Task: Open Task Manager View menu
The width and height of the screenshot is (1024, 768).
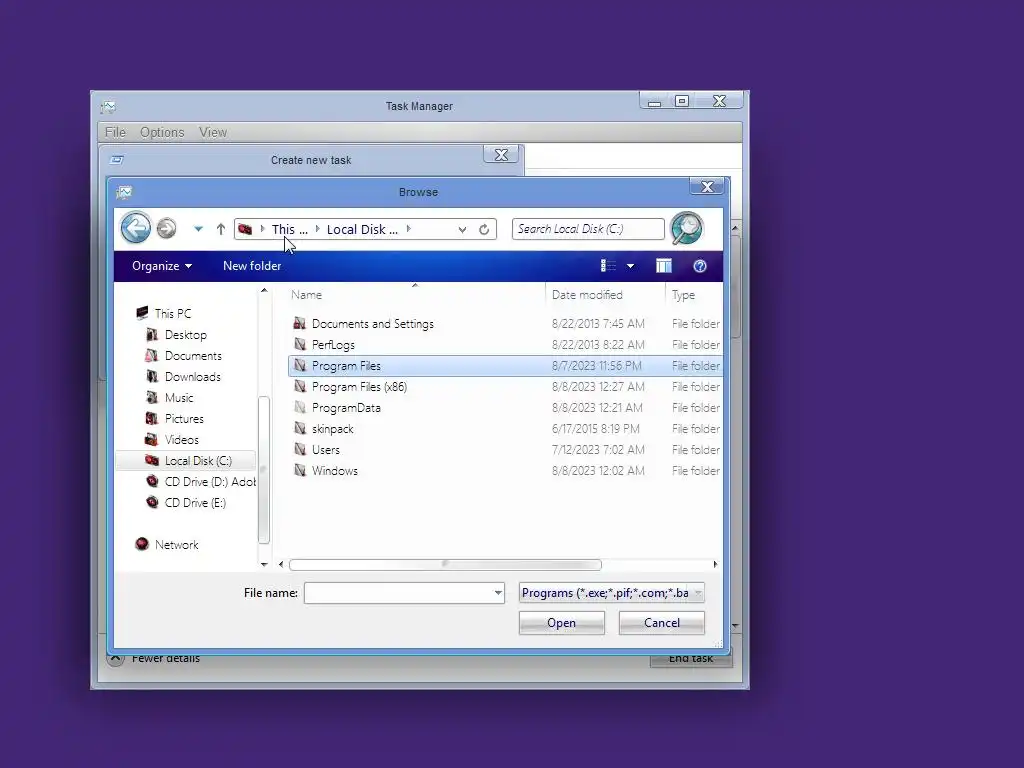Action: point(213,132)
